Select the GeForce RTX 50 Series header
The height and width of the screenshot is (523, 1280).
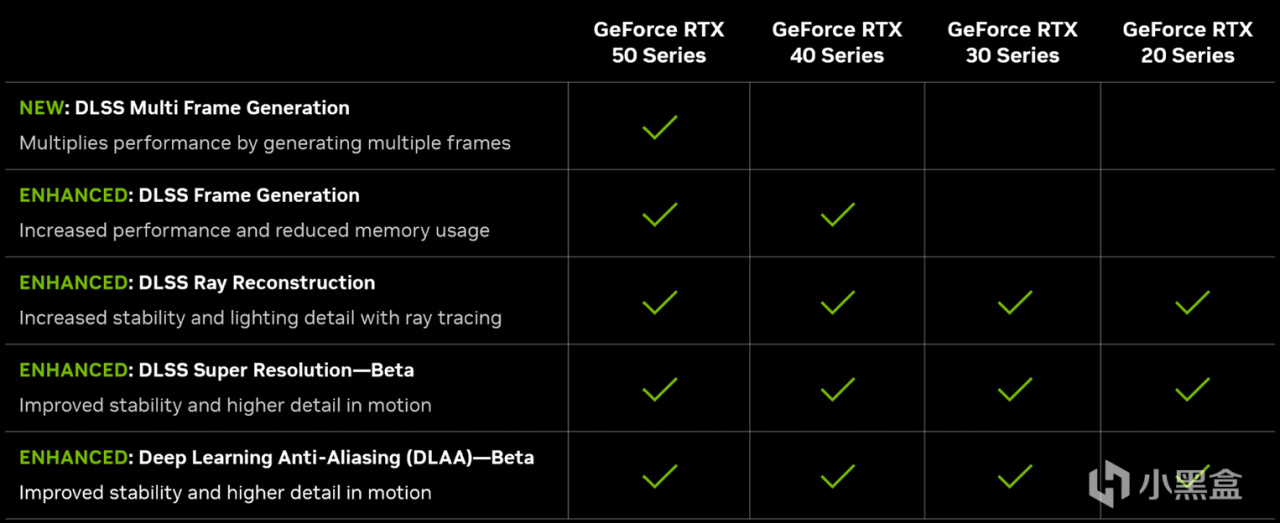coord(658,43)
